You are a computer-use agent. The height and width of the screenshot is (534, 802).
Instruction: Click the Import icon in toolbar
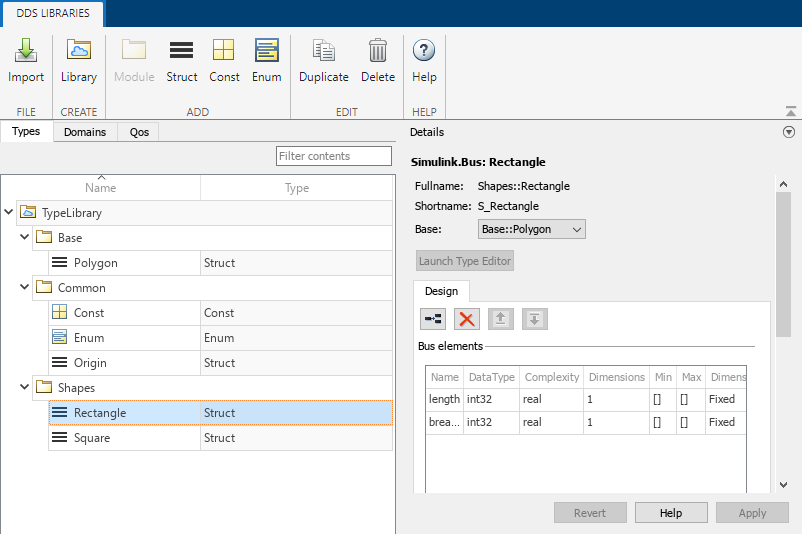coord(26,60)
